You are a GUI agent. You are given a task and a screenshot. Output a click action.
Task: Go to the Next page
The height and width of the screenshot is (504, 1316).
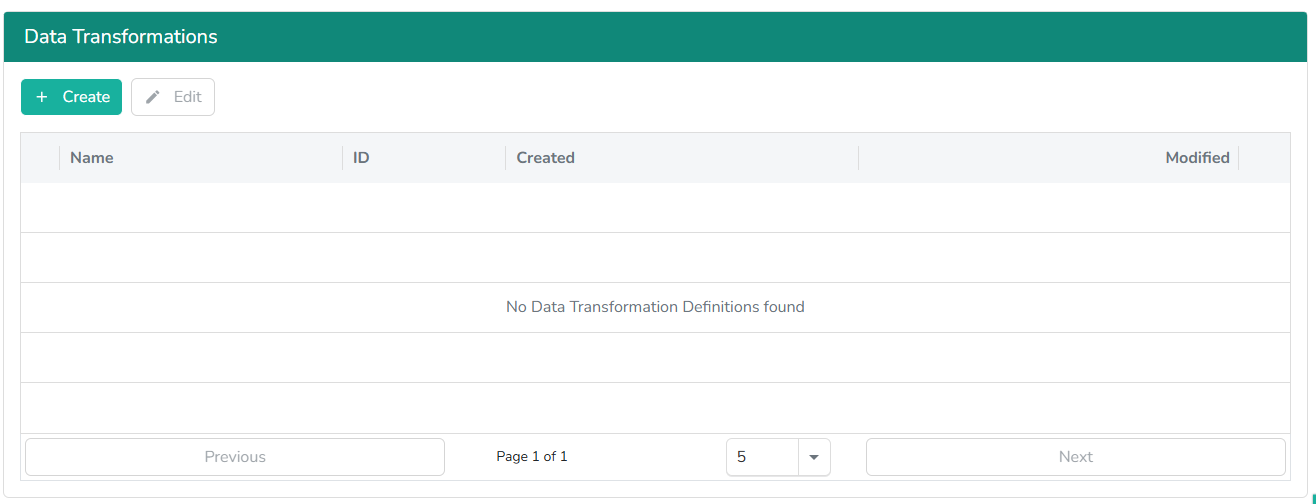tap(1075, 457)
